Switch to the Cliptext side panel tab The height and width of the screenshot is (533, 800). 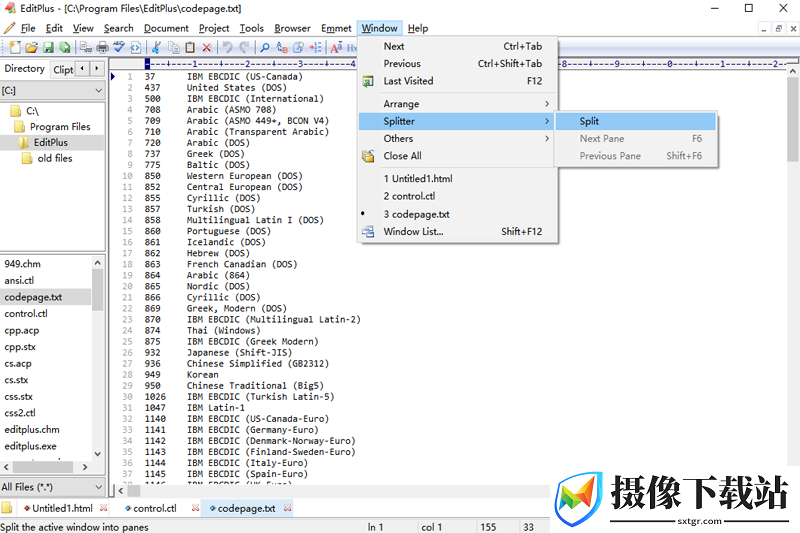point(63,69)
